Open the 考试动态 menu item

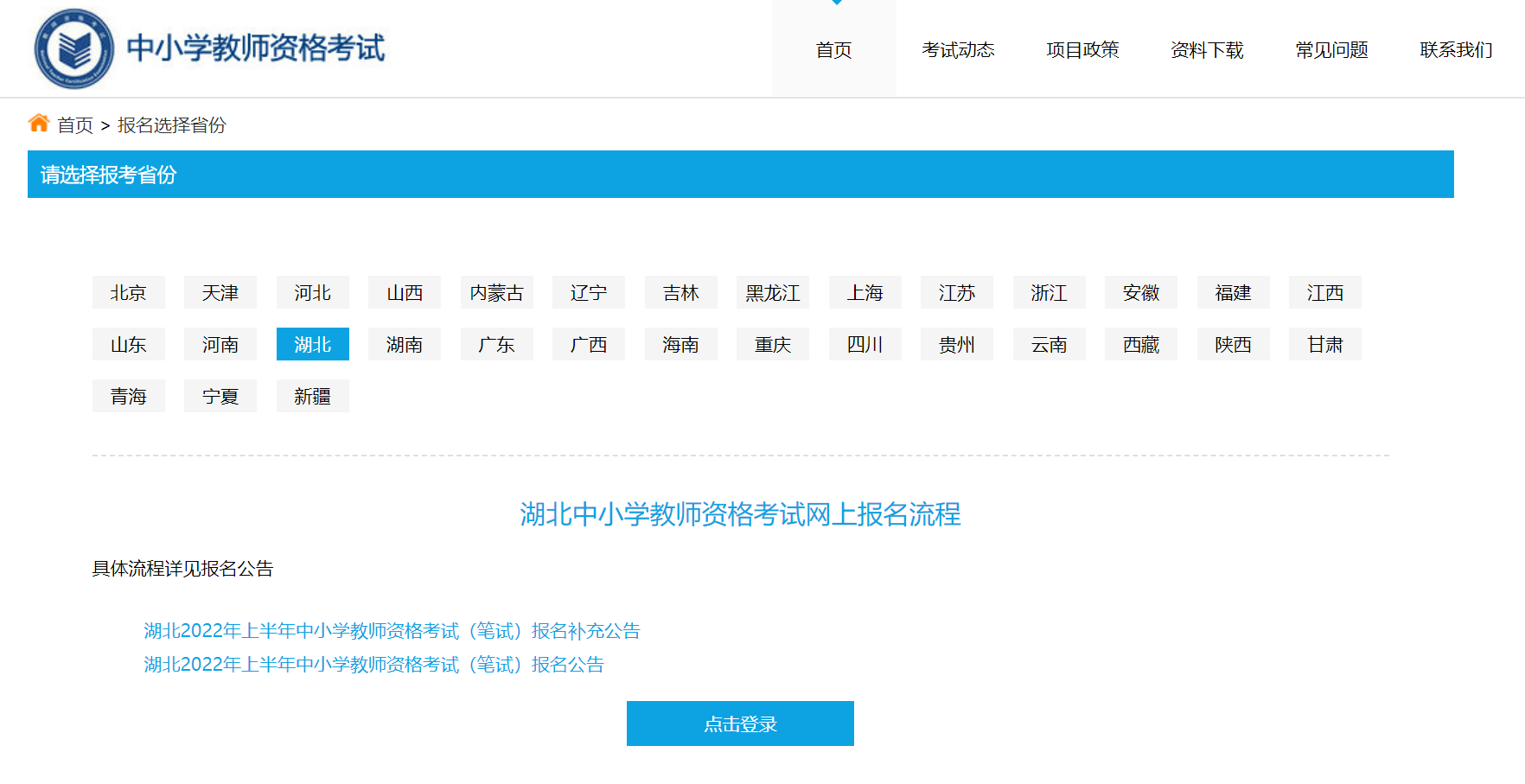pyautogui.click(x=958, y=50)
